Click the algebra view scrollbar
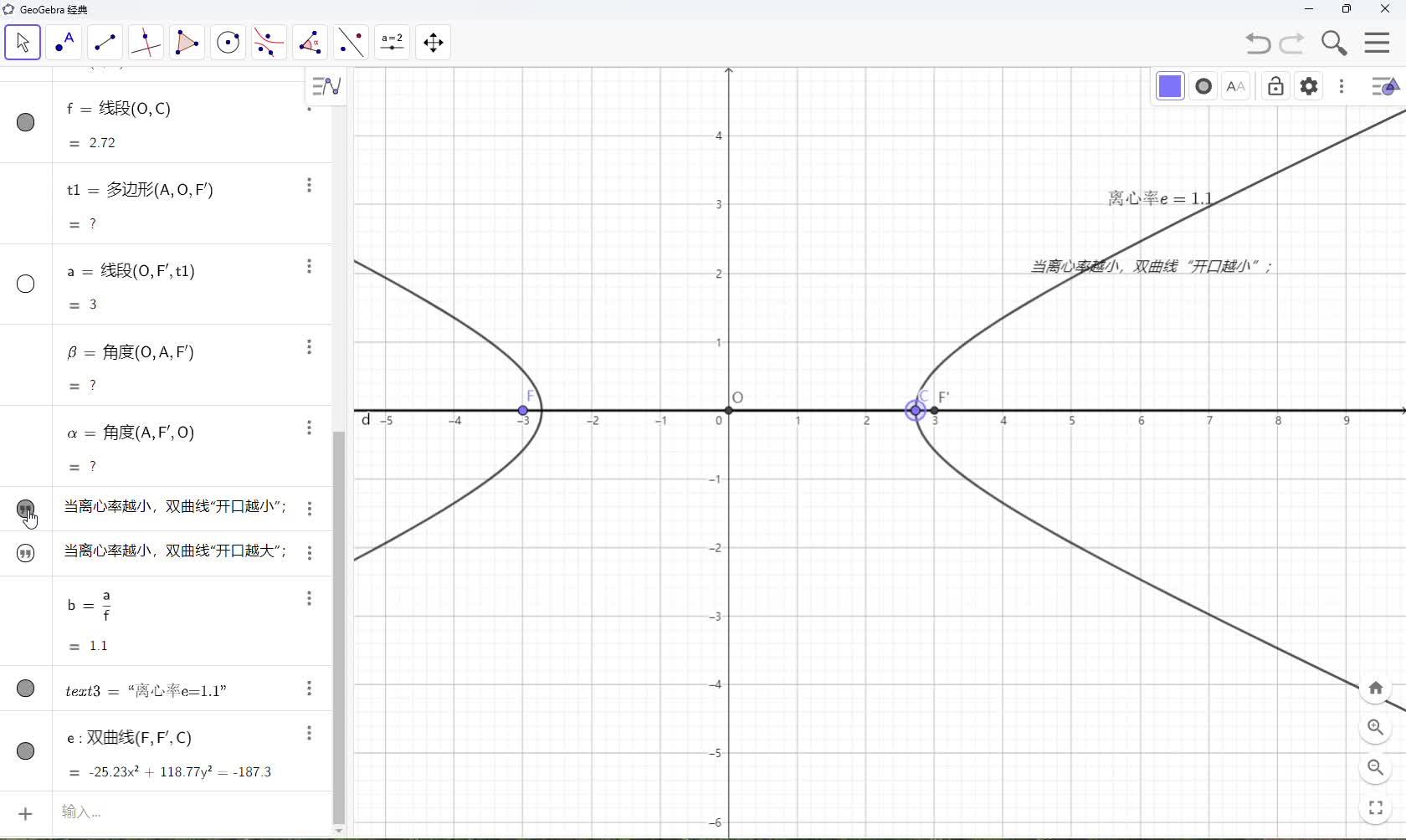Image resolution: width=1406 pixels, height=840 pixels. point(339,627)
